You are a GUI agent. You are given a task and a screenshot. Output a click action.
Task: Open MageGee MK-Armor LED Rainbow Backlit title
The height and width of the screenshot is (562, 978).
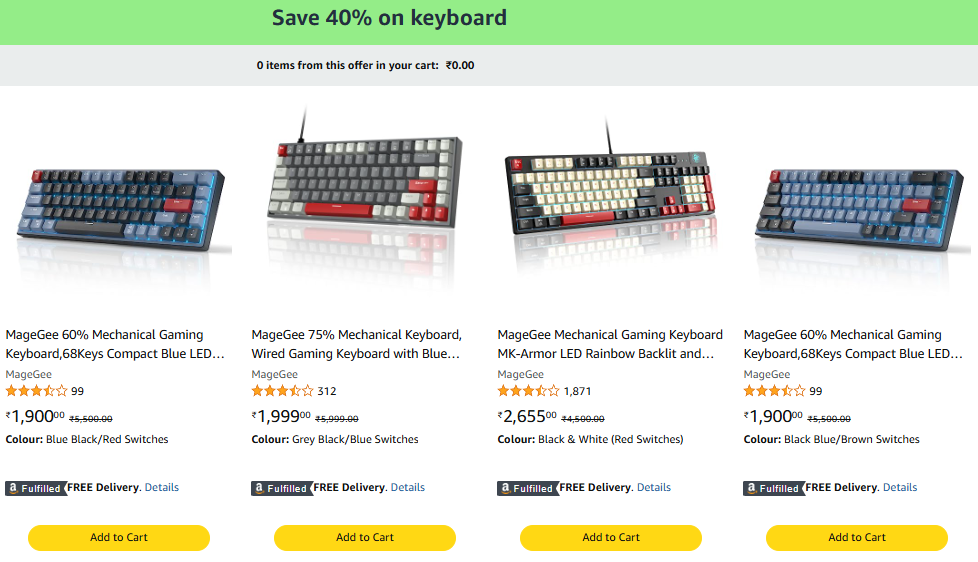[x=609, y=344]
